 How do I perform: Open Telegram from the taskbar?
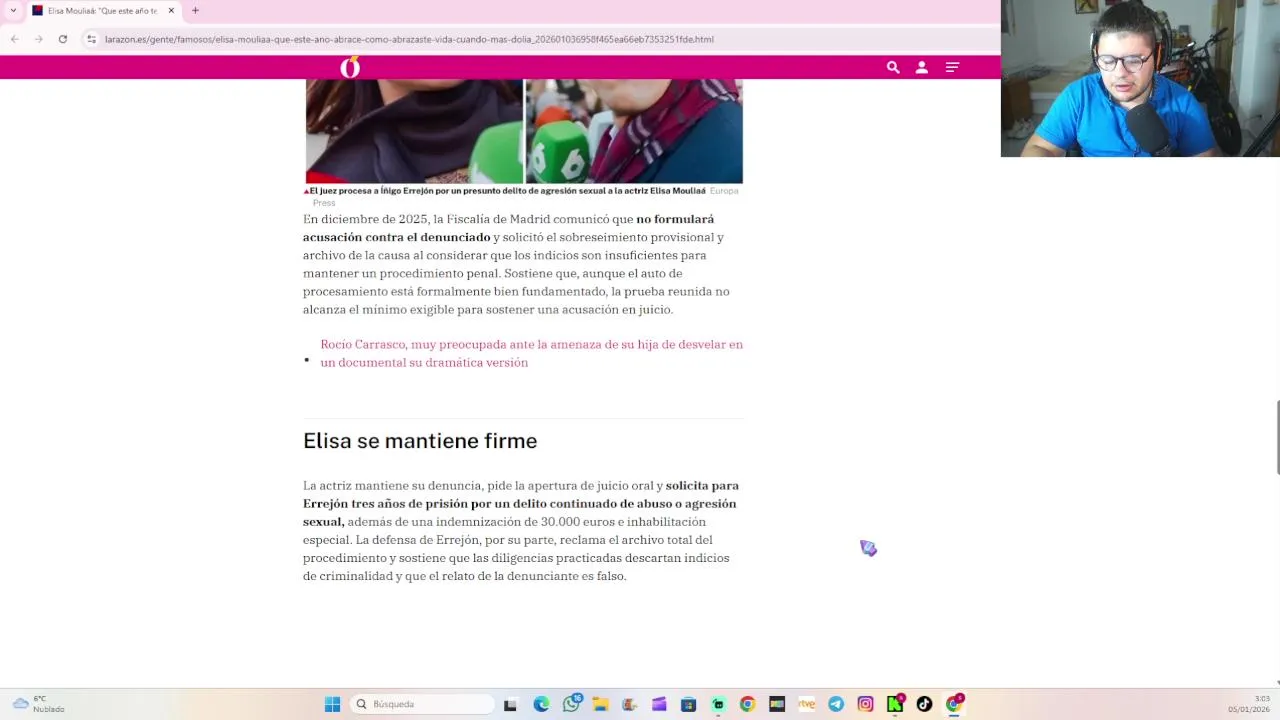[836, 704]
